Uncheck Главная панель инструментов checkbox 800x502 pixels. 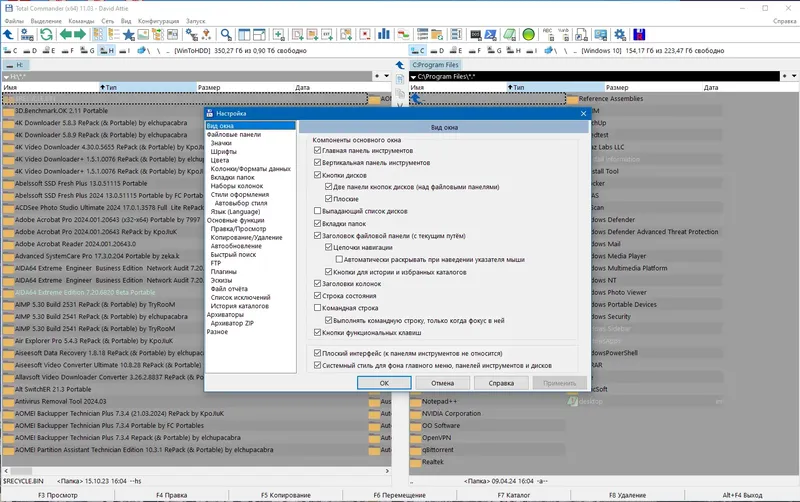(317, 150)
